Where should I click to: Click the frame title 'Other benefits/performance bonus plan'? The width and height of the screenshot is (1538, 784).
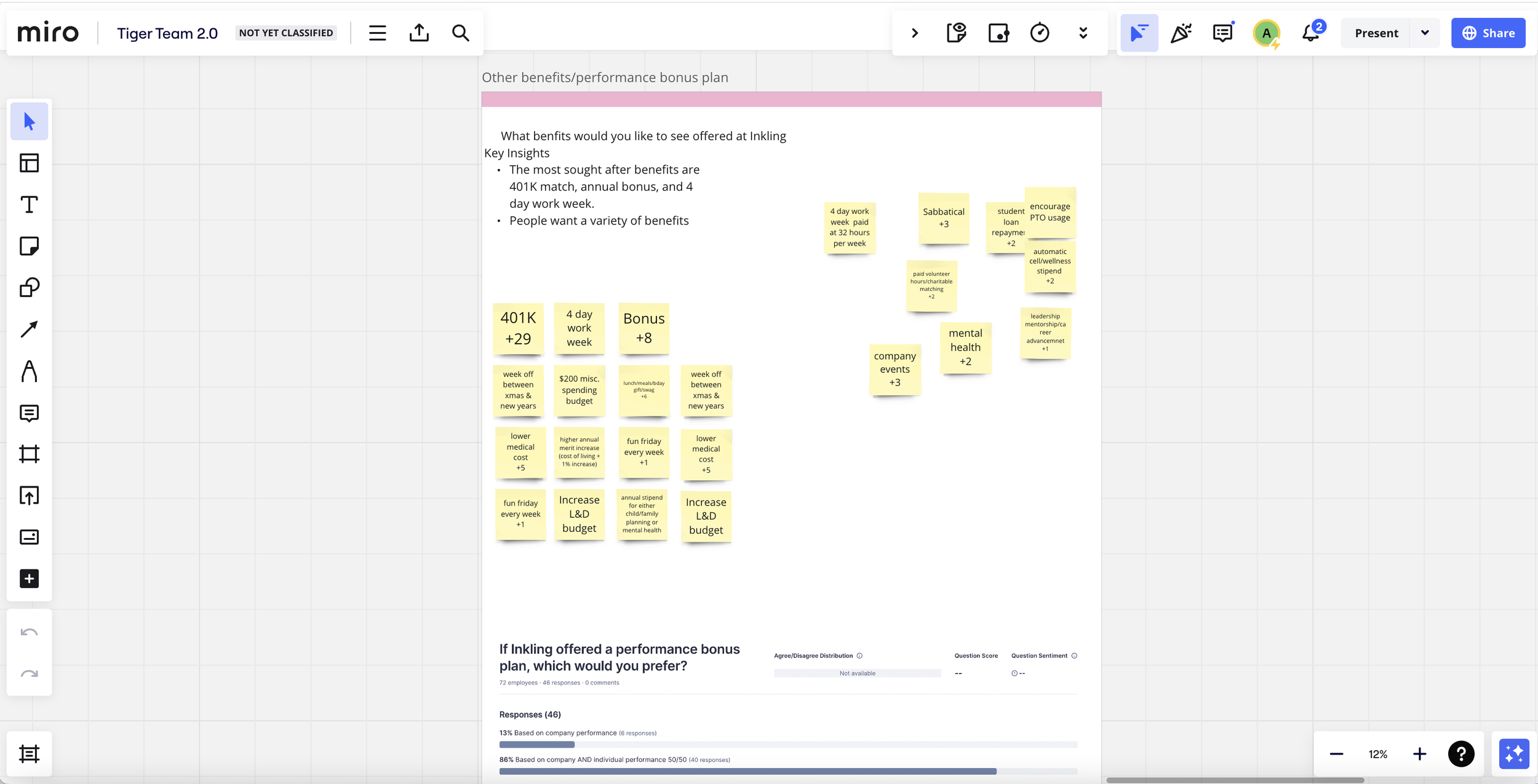click(605, 77)
